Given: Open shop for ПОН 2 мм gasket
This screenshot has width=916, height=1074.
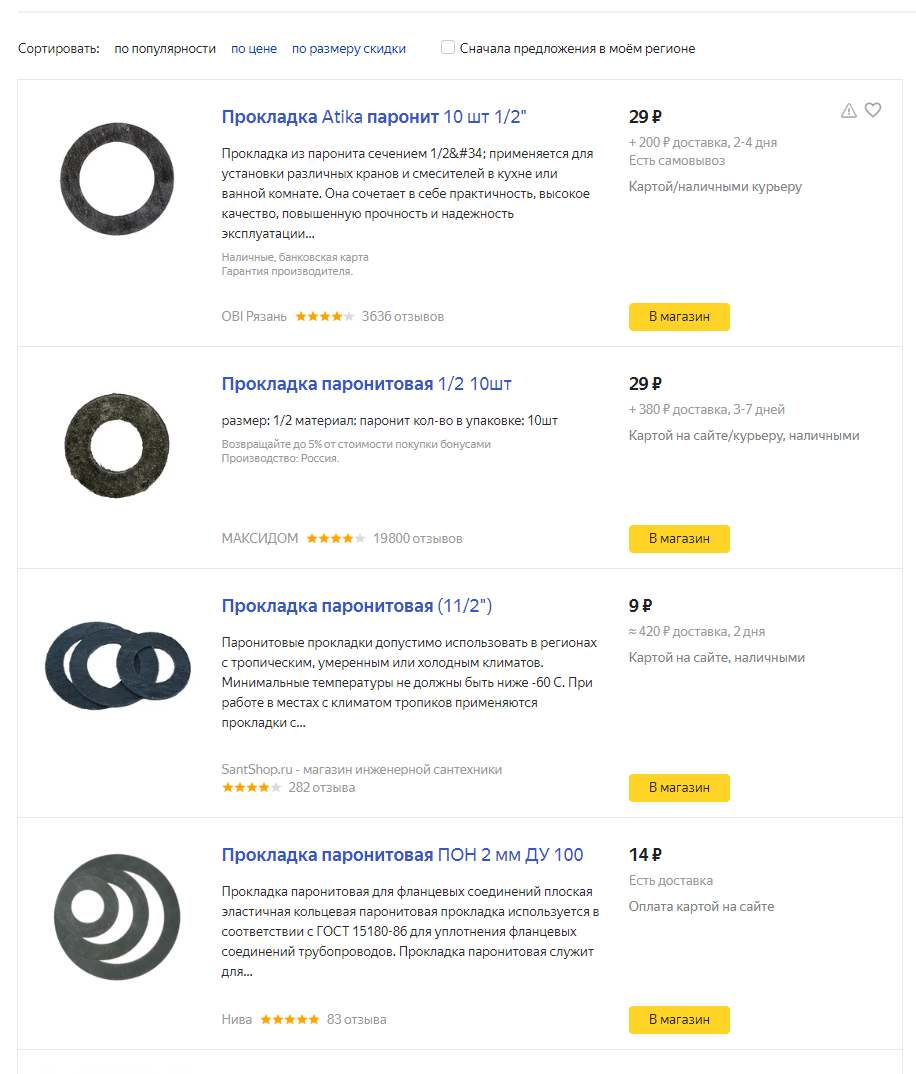Looking at the screenshot, I should tap(679, 1020).
